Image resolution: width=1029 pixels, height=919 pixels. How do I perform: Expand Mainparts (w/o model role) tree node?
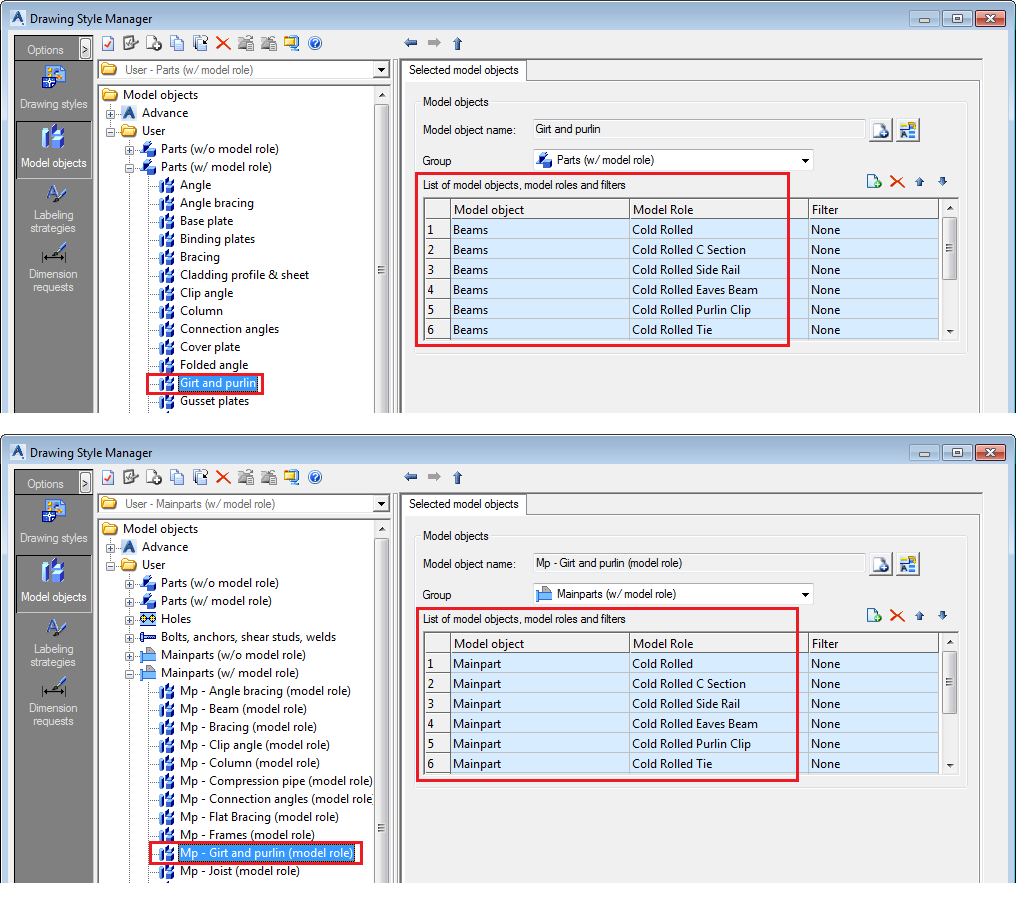(x=130, y=656)
